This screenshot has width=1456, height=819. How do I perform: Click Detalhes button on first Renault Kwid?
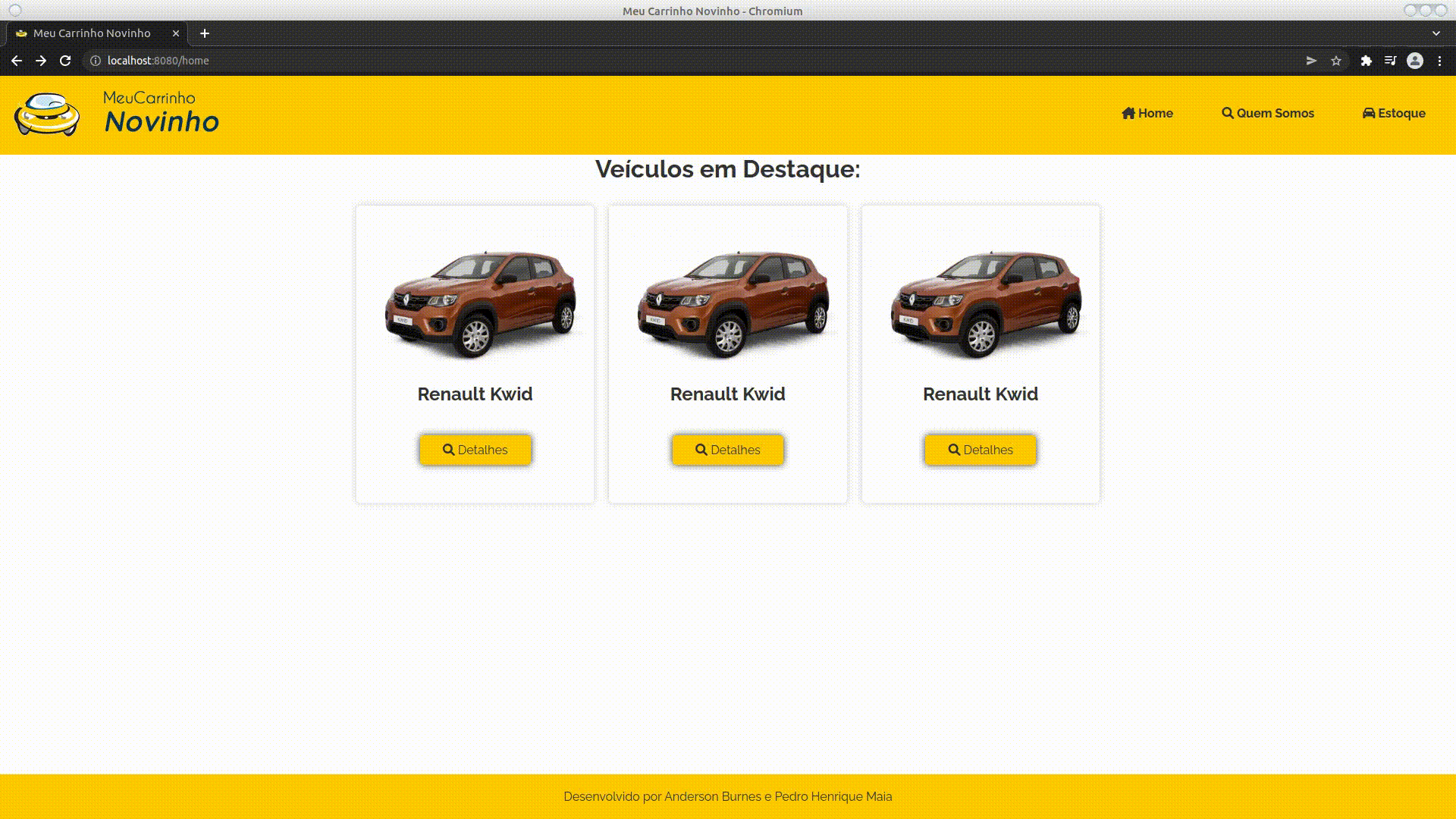(475, 450)
